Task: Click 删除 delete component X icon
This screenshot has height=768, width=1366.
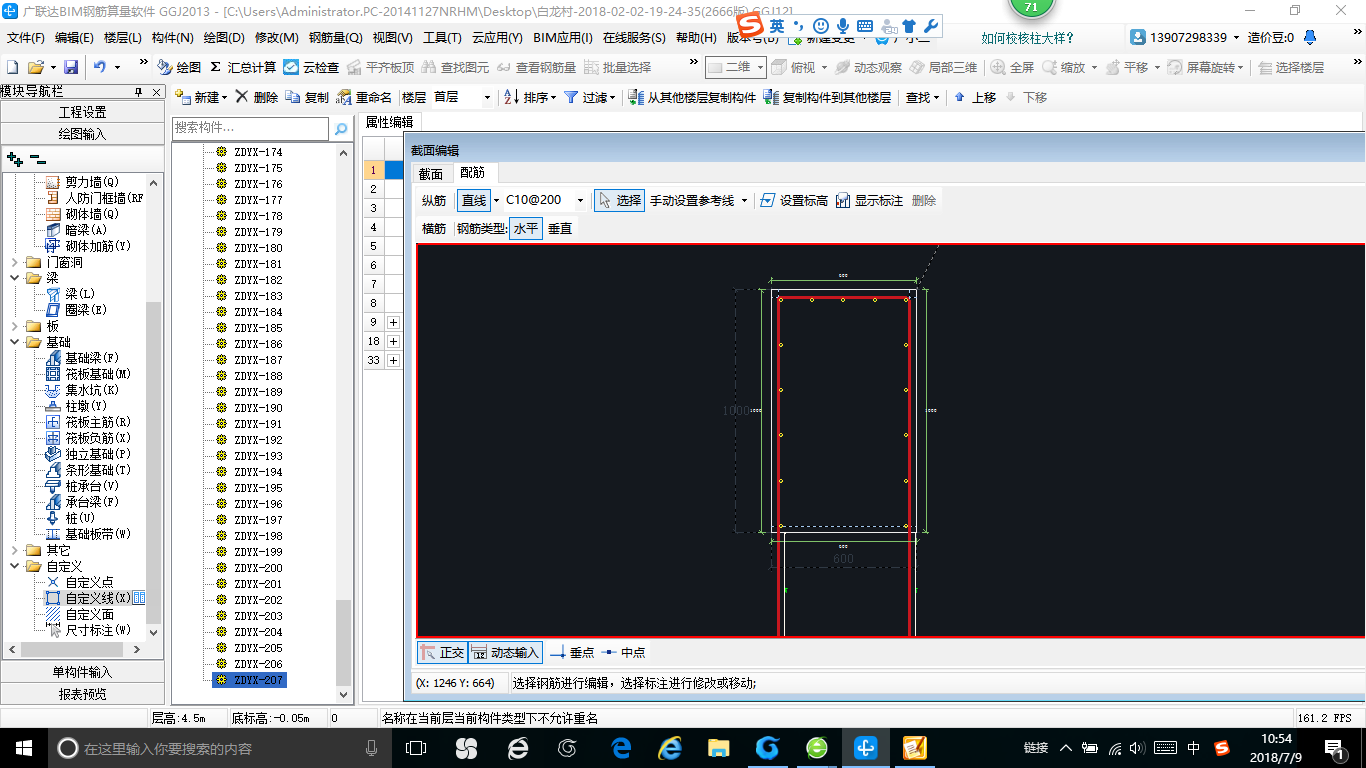Action: (241, 97)
